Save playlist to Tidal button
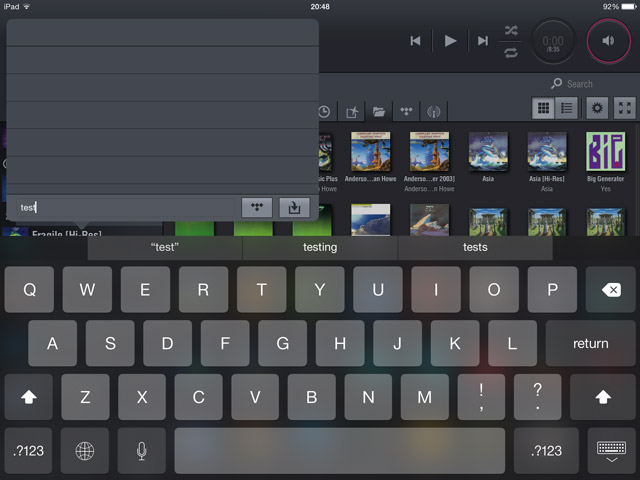Image resolution: width=640 pixels, height=480 pixels. (x=257, y=207)
